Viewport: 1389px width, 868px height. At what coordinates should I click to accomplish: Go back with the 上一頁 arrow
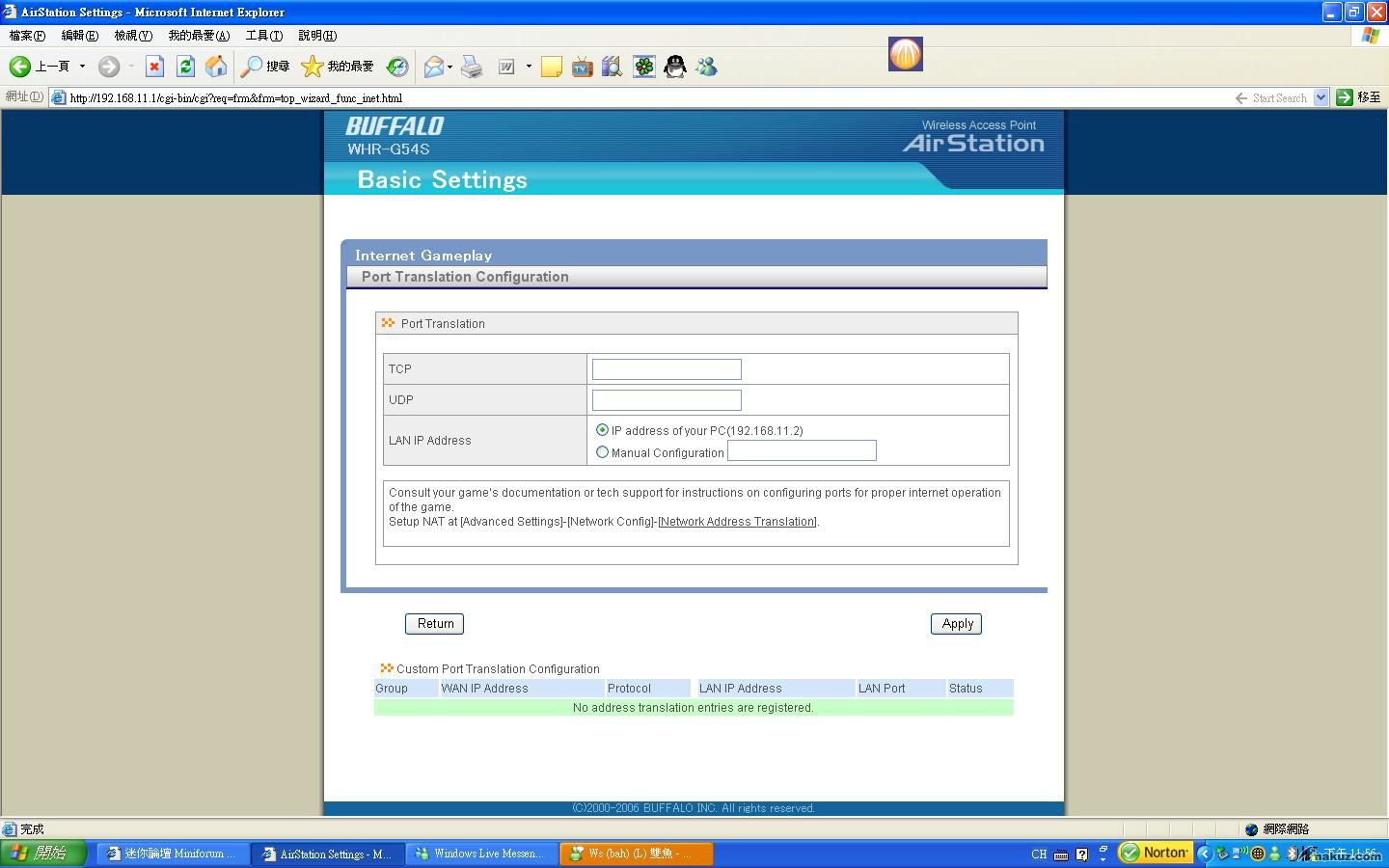pyautogui.click(x=39, y=66)
